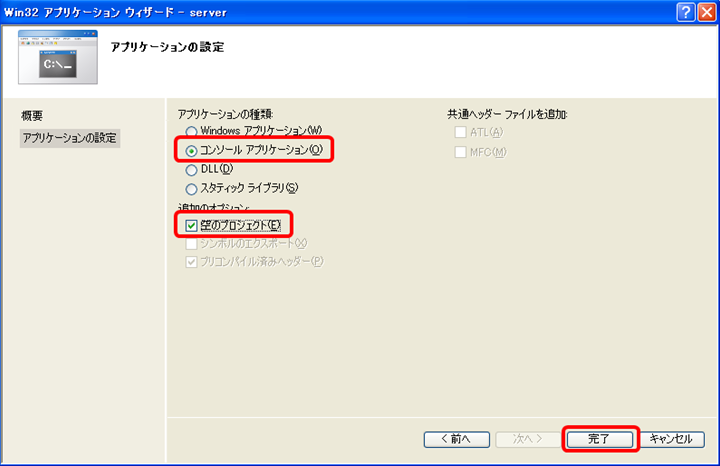Click the アプリケーションの設定 heading text
This screenshot has height=466, width=720.
[168, 47]
